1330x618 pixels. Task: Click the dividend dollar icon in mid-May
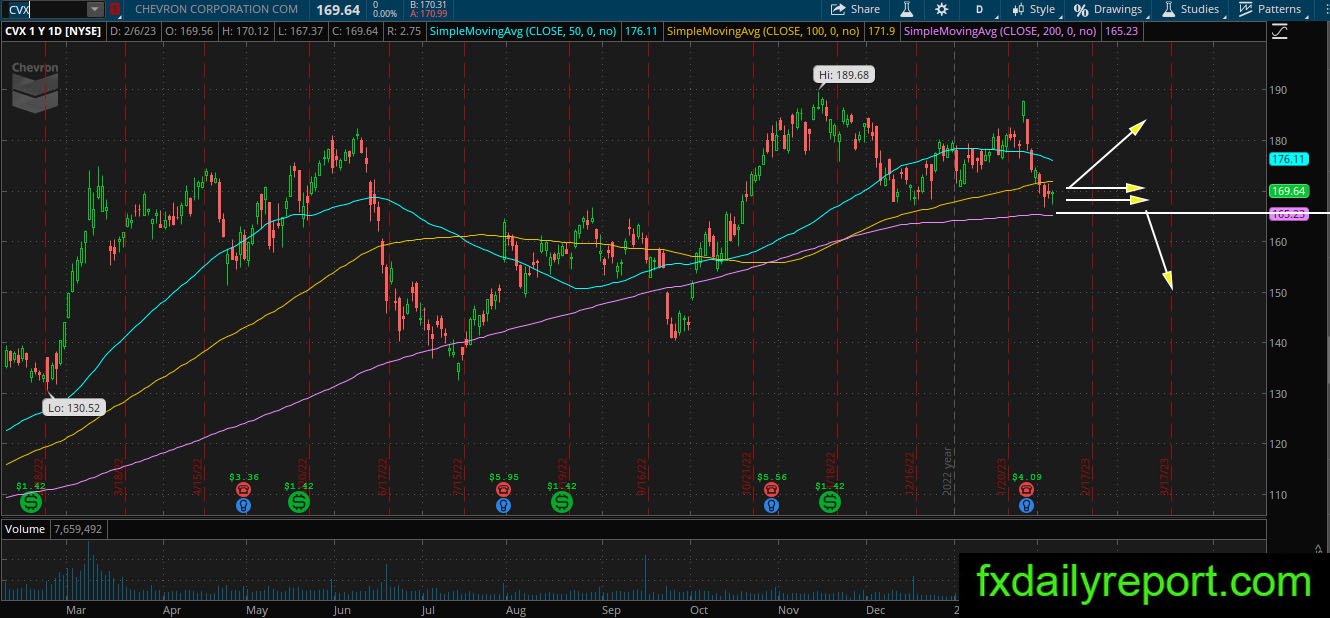(x=298, y=502)
